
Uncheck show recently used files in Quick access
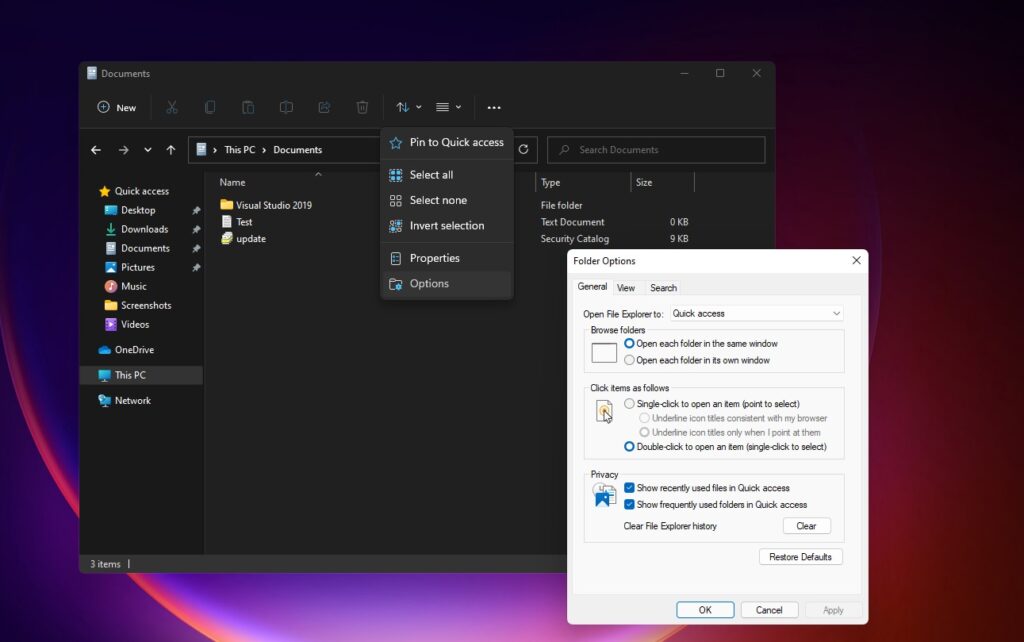pos(629,488)
